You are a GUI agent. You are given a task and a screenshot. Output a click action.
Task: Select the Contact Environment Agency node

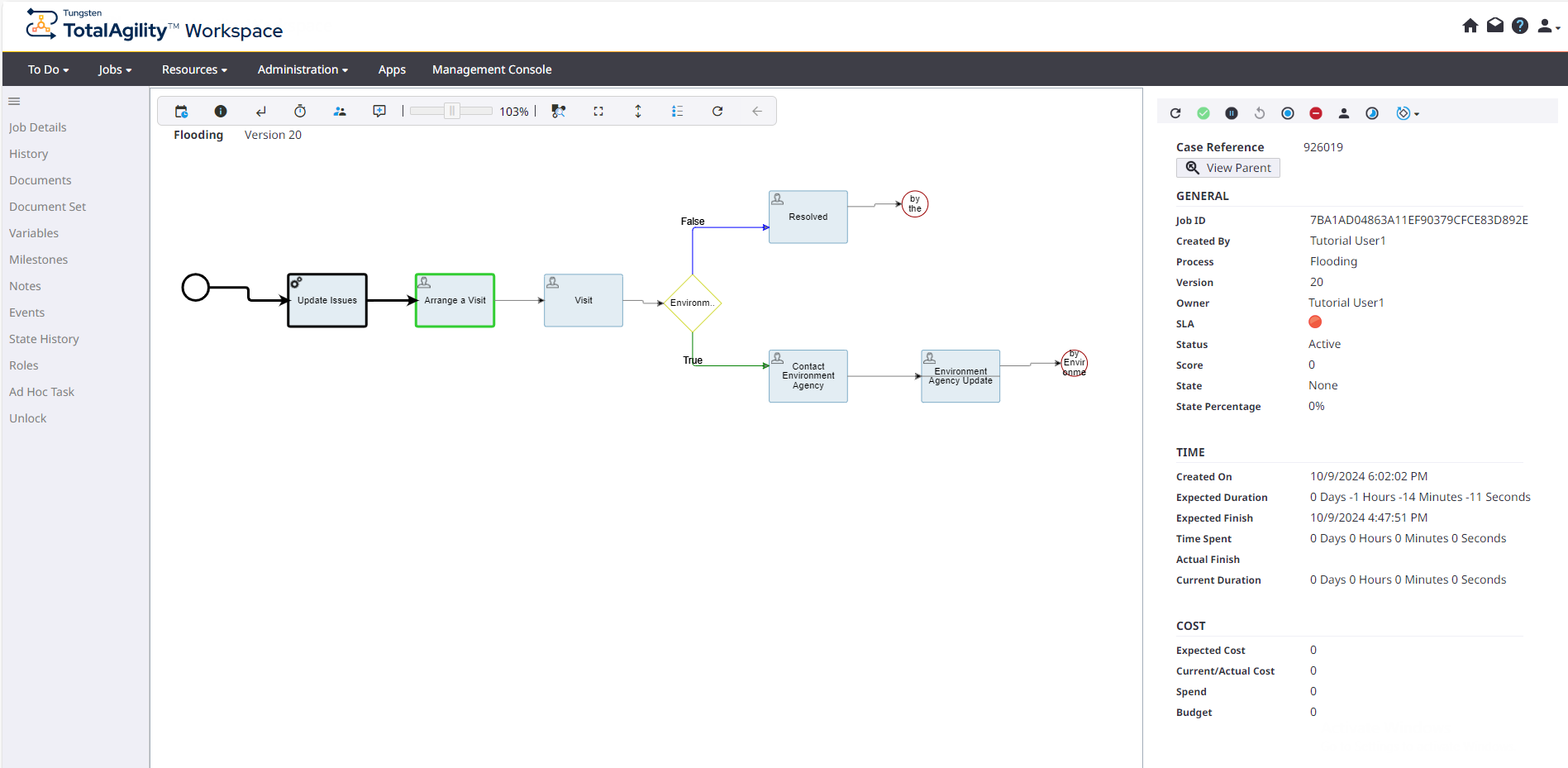tap(808, 376)
